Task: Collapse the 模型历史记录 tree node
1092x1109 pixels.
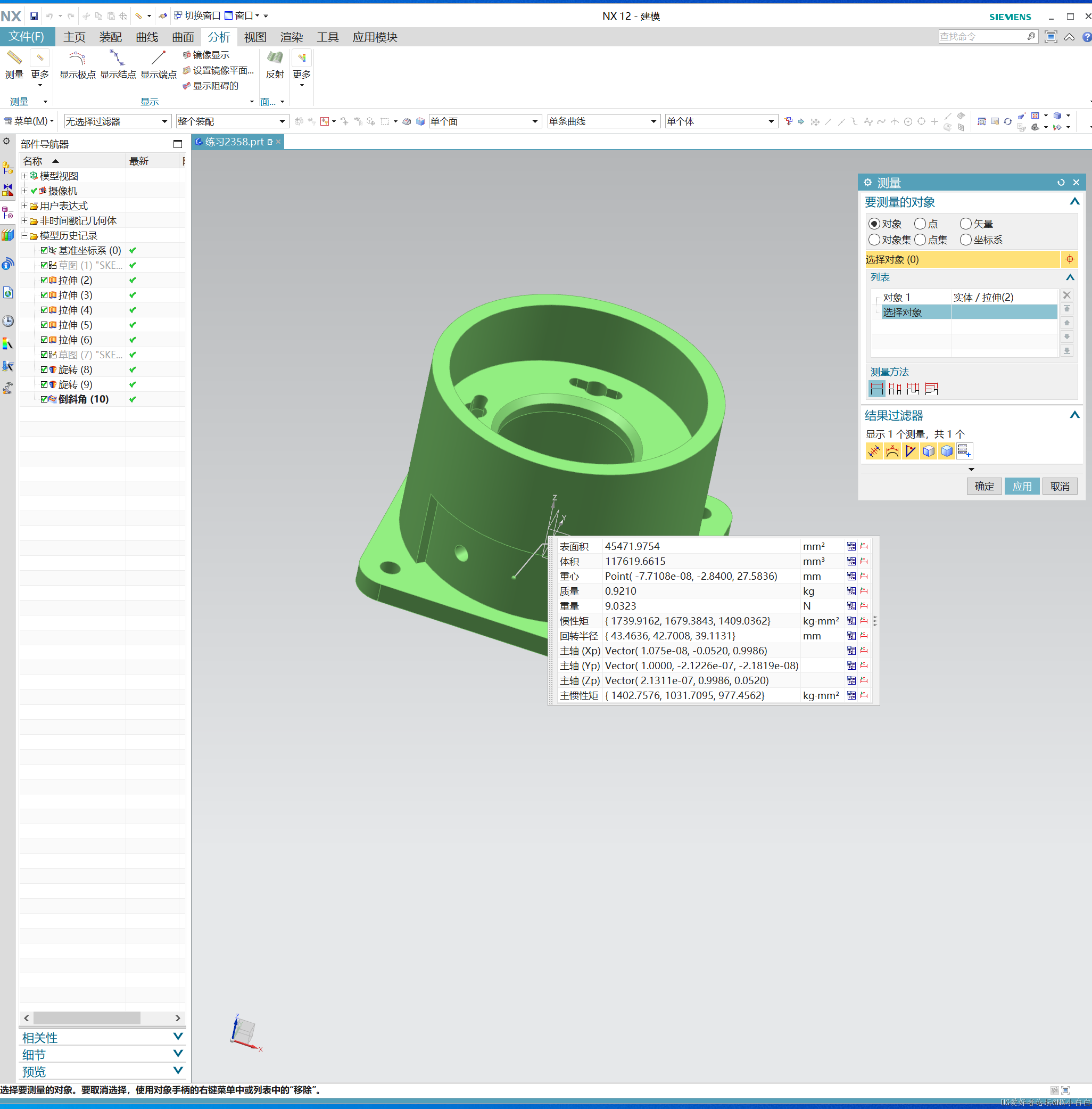Action: tap(24, 235)
